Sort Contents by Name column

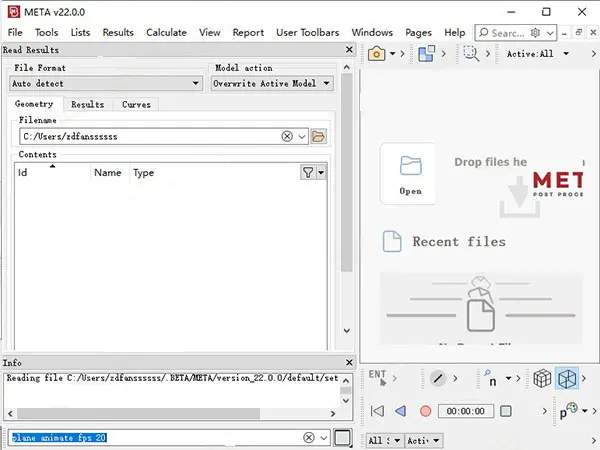coord(110,173)
